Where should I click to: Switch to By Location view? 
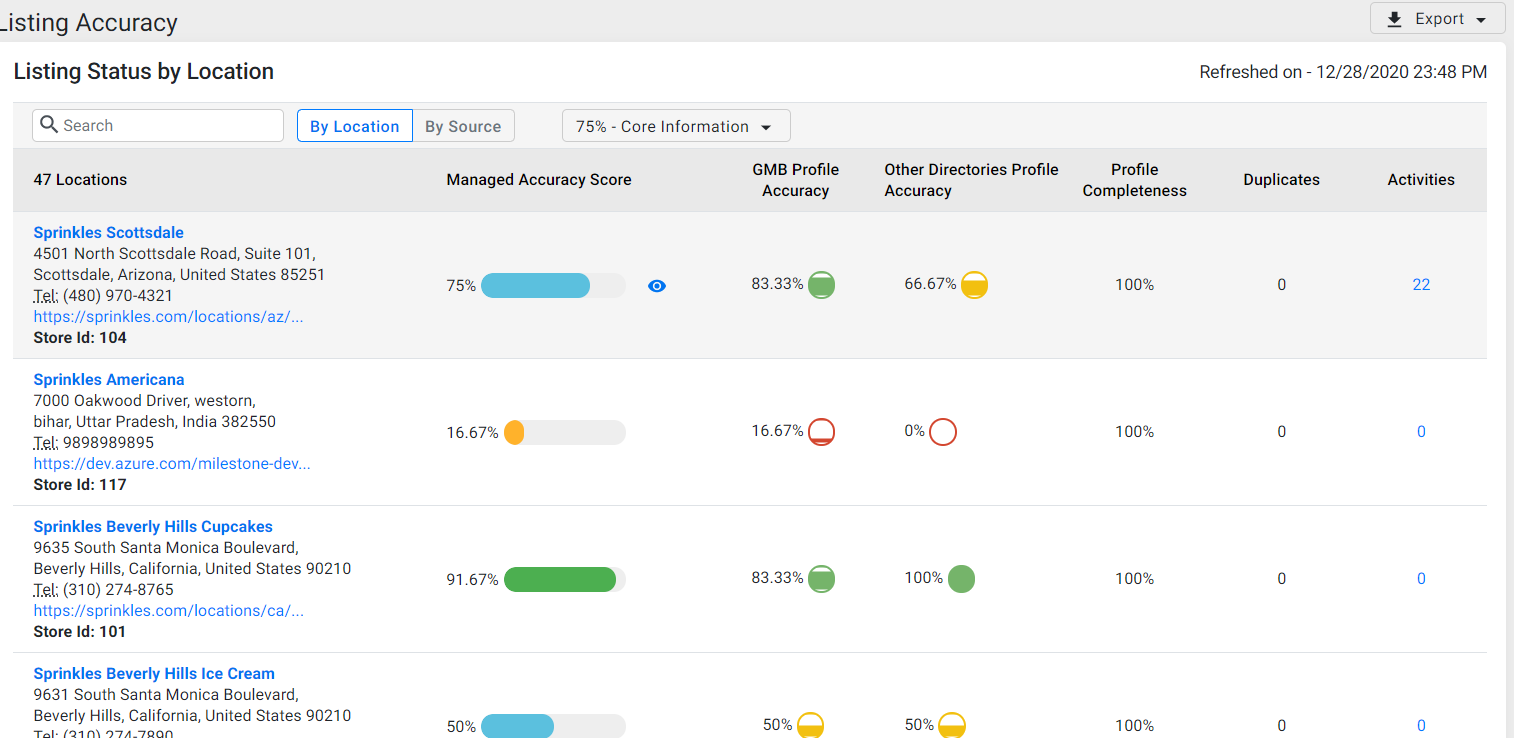354,126
